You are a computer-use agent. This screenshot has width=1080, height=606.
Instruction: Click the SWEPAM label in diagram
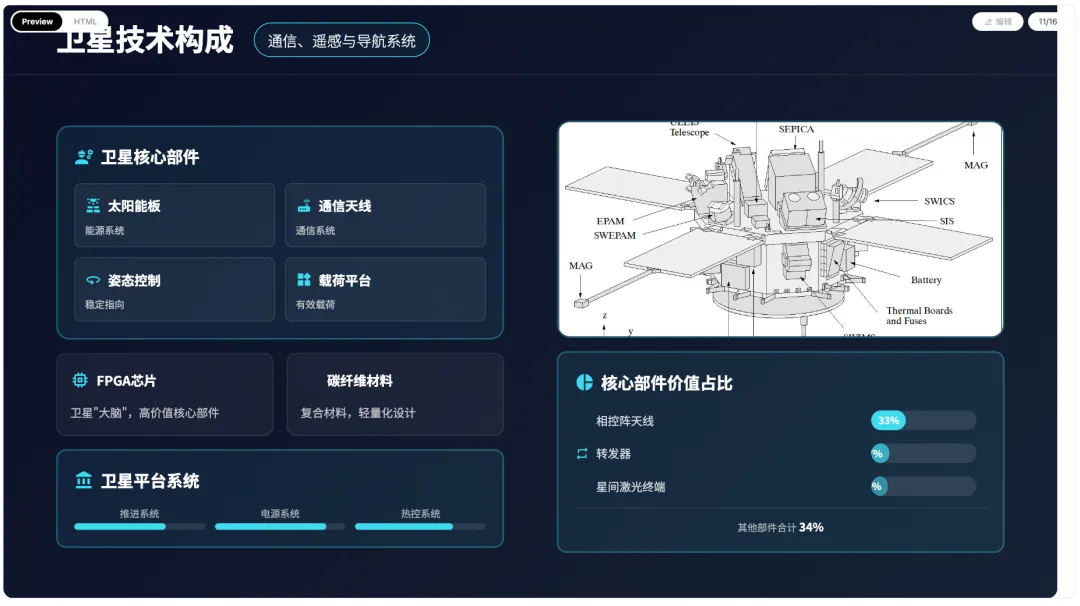(x=615, y=236)
